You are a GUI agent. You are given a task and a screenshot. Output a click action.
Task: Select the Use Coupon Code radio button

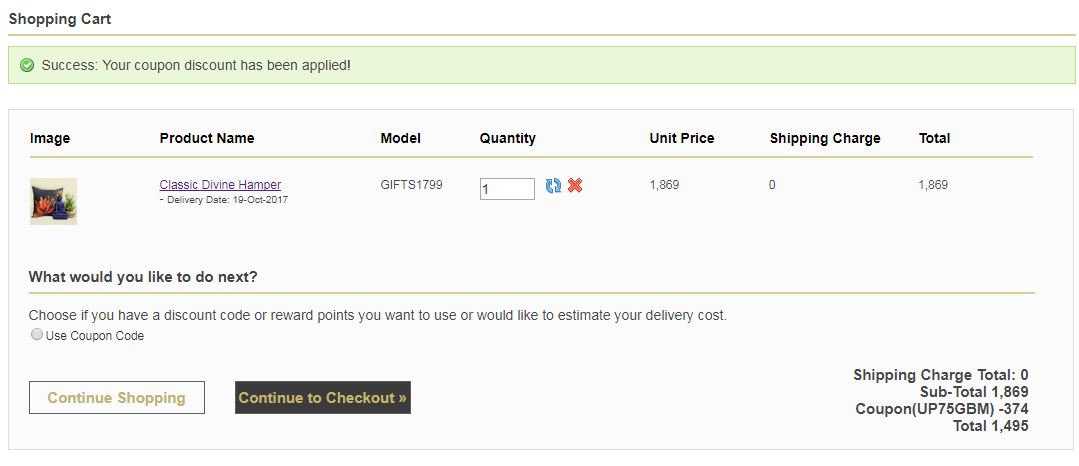pos(37,335)
